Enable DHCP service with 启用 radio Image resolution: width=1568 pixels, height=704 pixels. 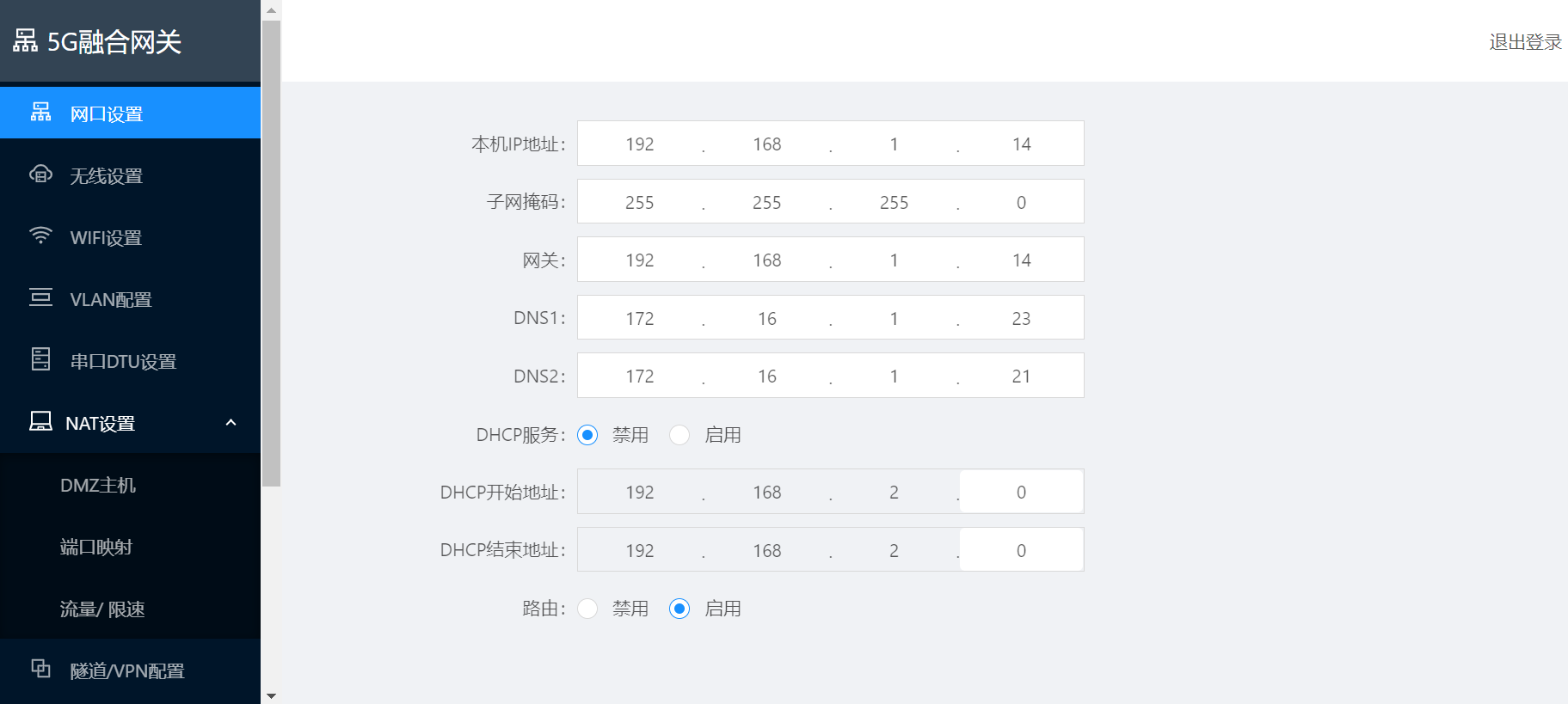click(x=679, y=435)
